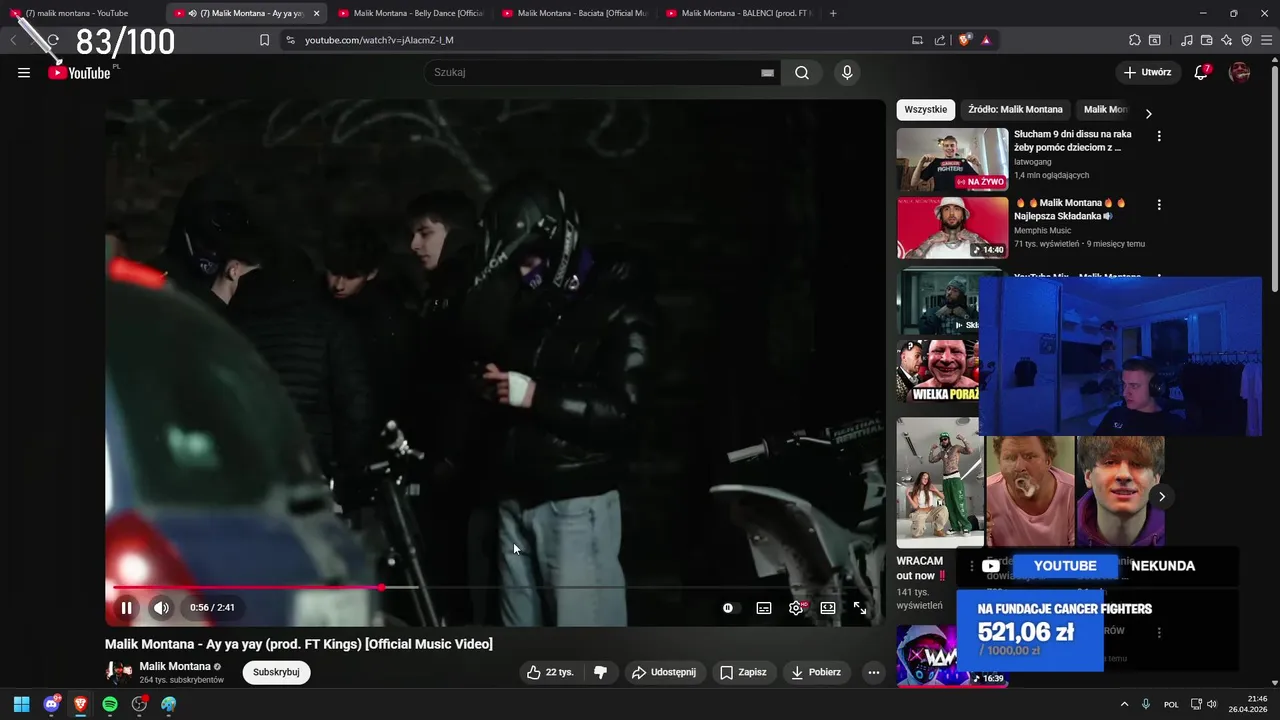Image resolution: width=1280 pixels, height=720 pixels.
Task: Open the Słucham 9 dni dissu live thumbnail
Action: click(952, 159)
